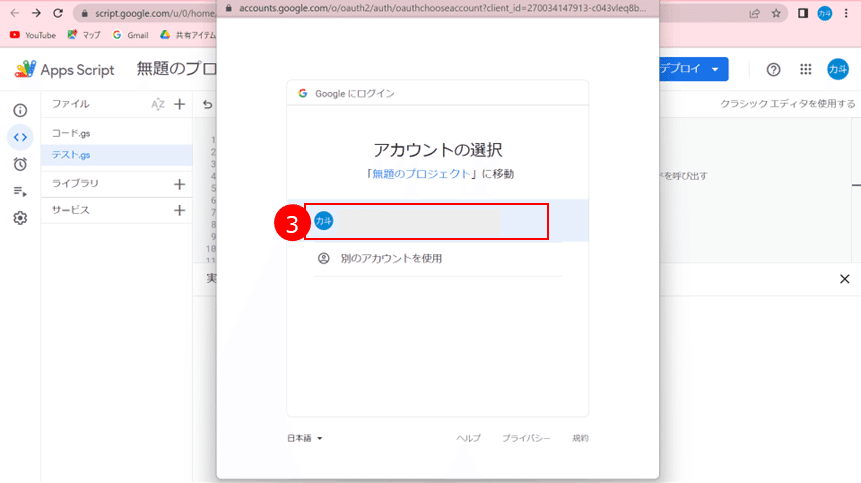Bookmark this page with the star icon

coord(776,13)
